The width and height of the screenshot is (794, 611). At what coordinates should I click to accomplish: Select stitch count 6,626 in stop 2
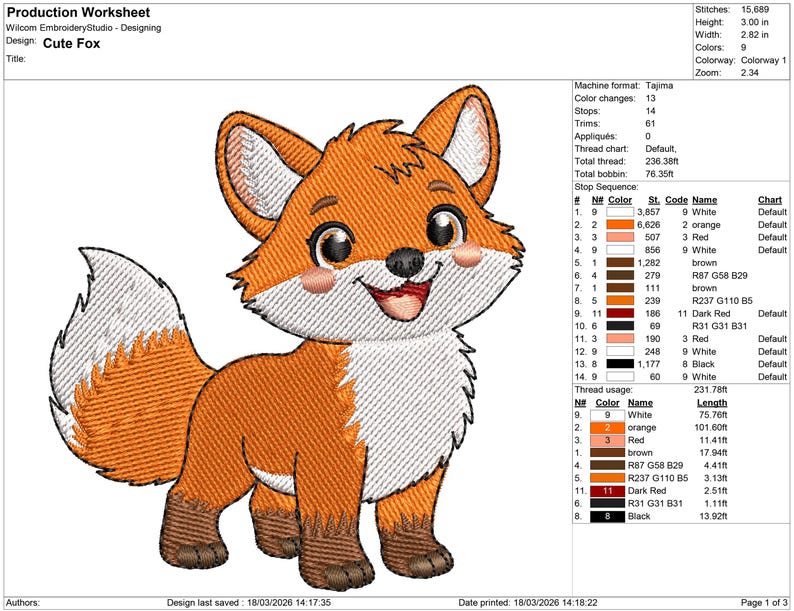click(649, 225)
